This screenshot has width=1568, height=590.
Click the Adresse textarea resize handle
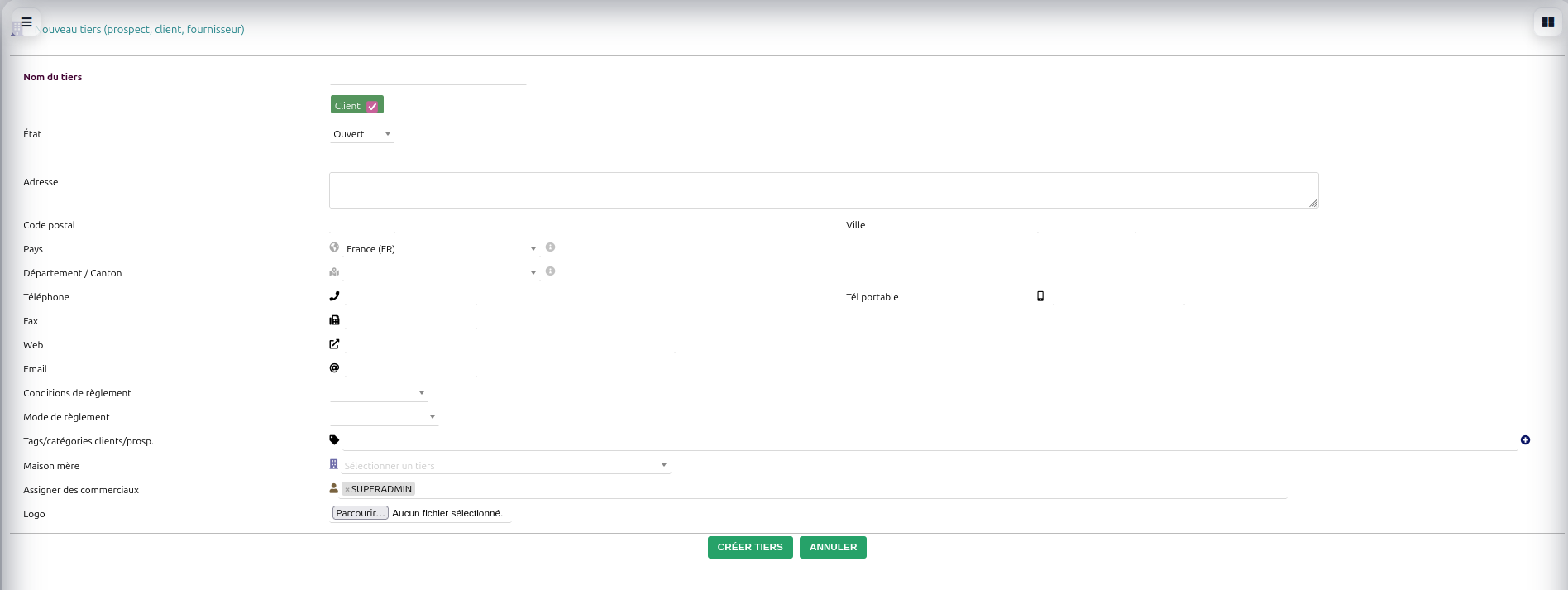1313,203
